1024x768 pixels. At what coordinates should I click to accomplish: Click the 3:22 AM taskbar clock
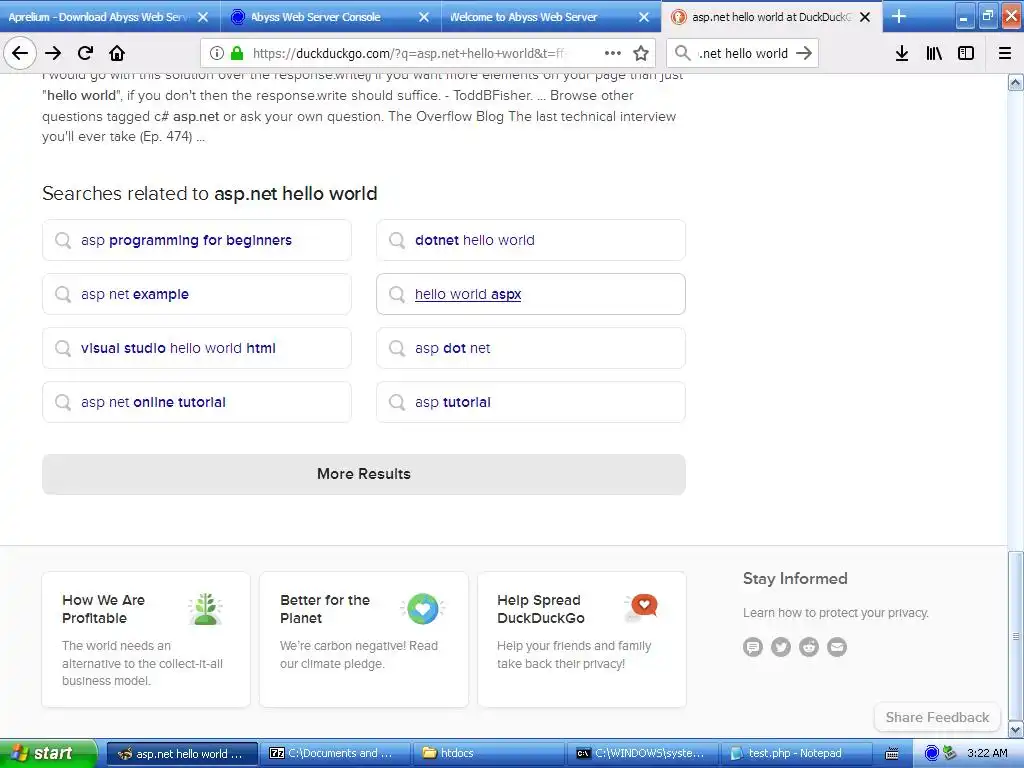point(987,753)
